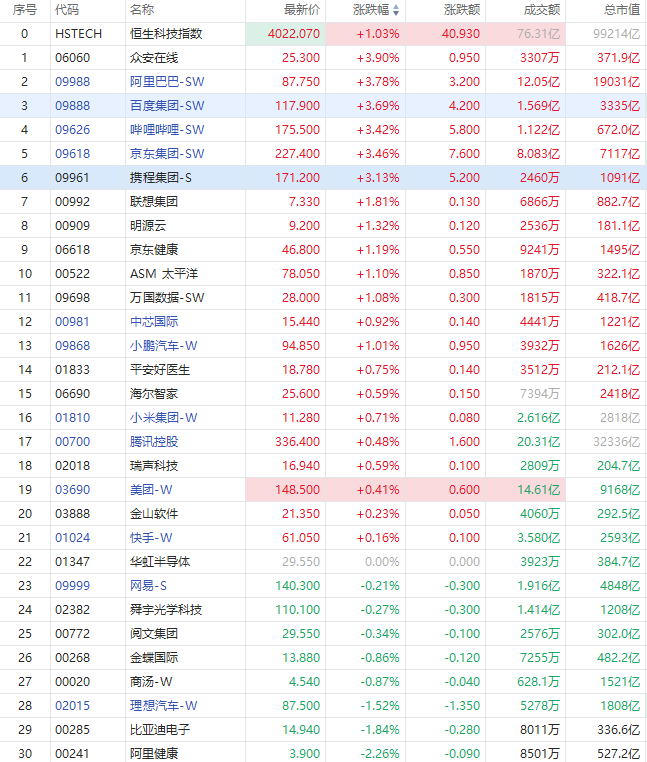
Task: Sort by the 成交额 column header
Action: point(542,10)
